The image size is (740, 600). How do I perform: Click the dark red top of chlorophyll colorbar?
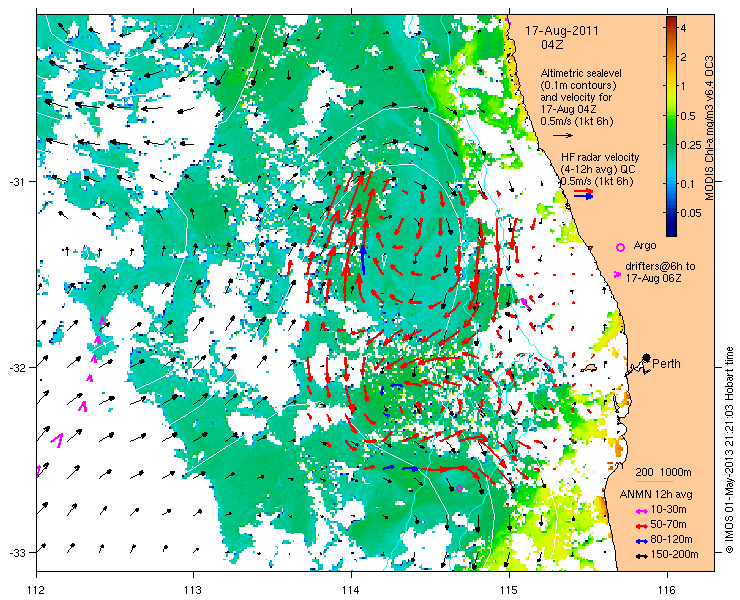coord(671,21)
